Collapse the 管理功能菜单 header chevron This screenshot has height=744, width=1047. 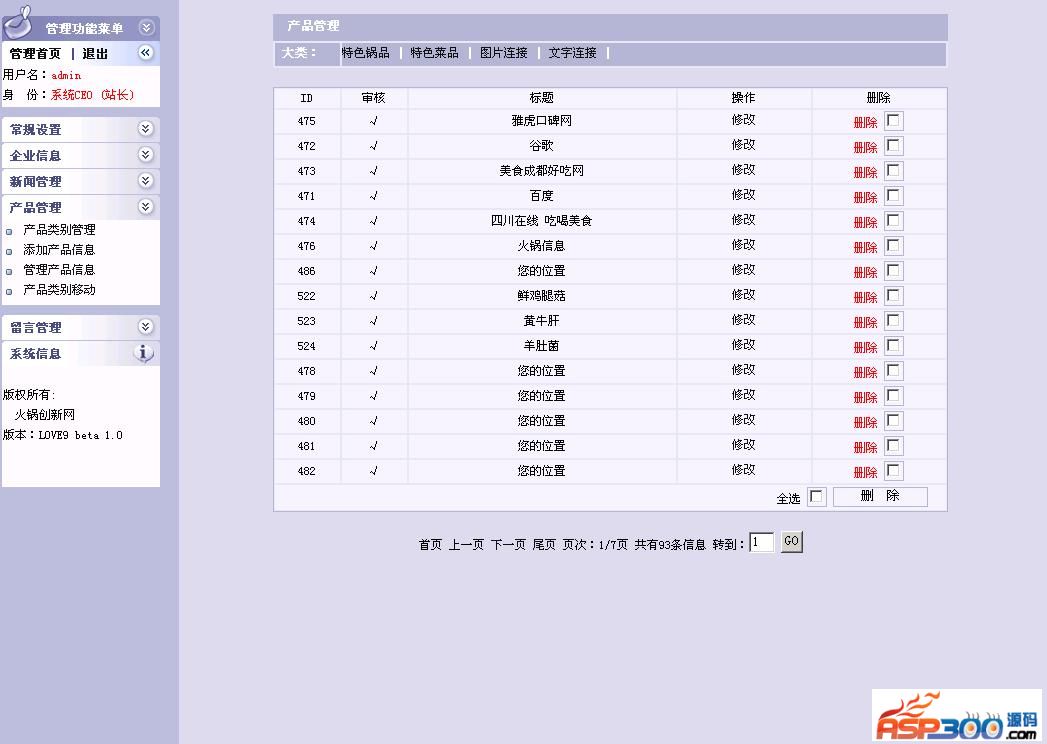pyautogui.click(x=146, y=27)
